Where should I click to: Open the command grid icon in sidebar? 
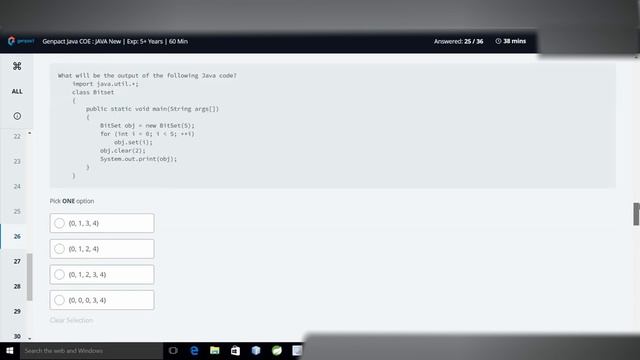point(17,66)
